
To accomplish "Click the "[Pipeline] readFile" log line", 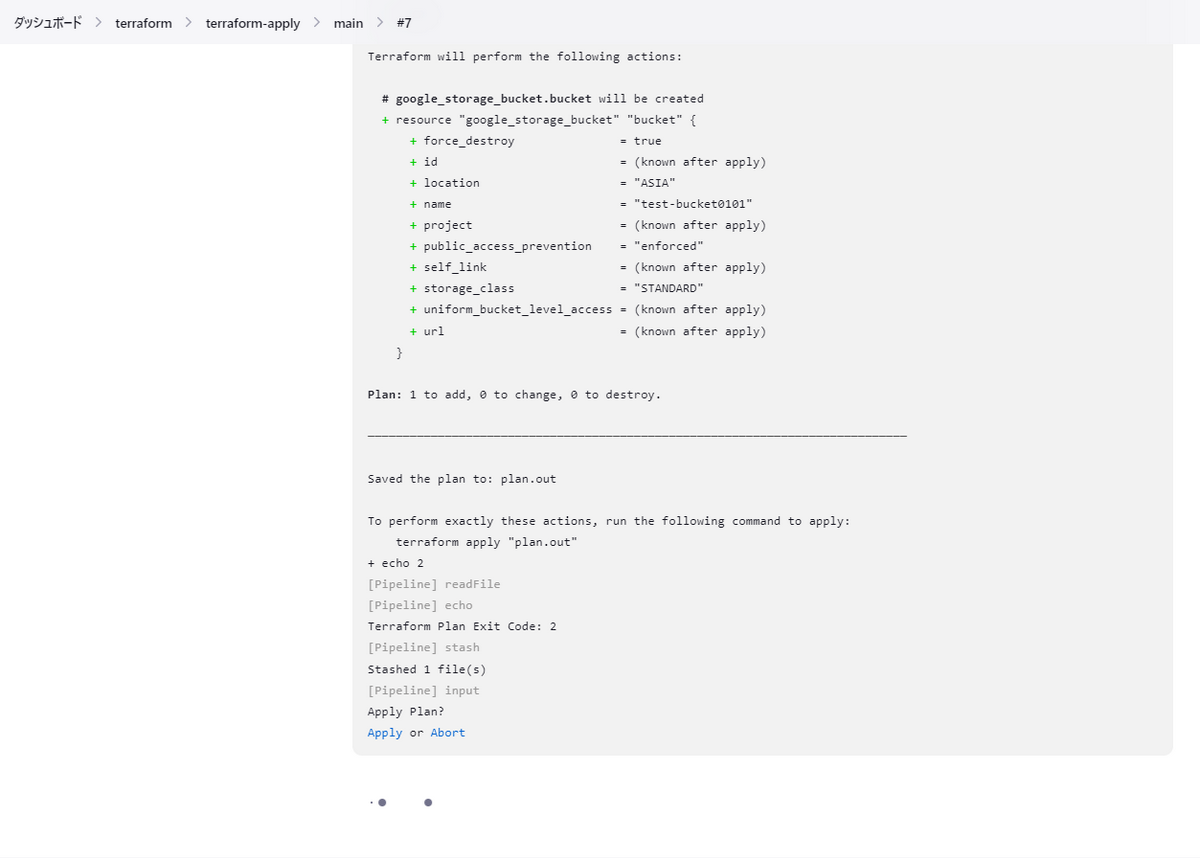I will coord(434,585).
